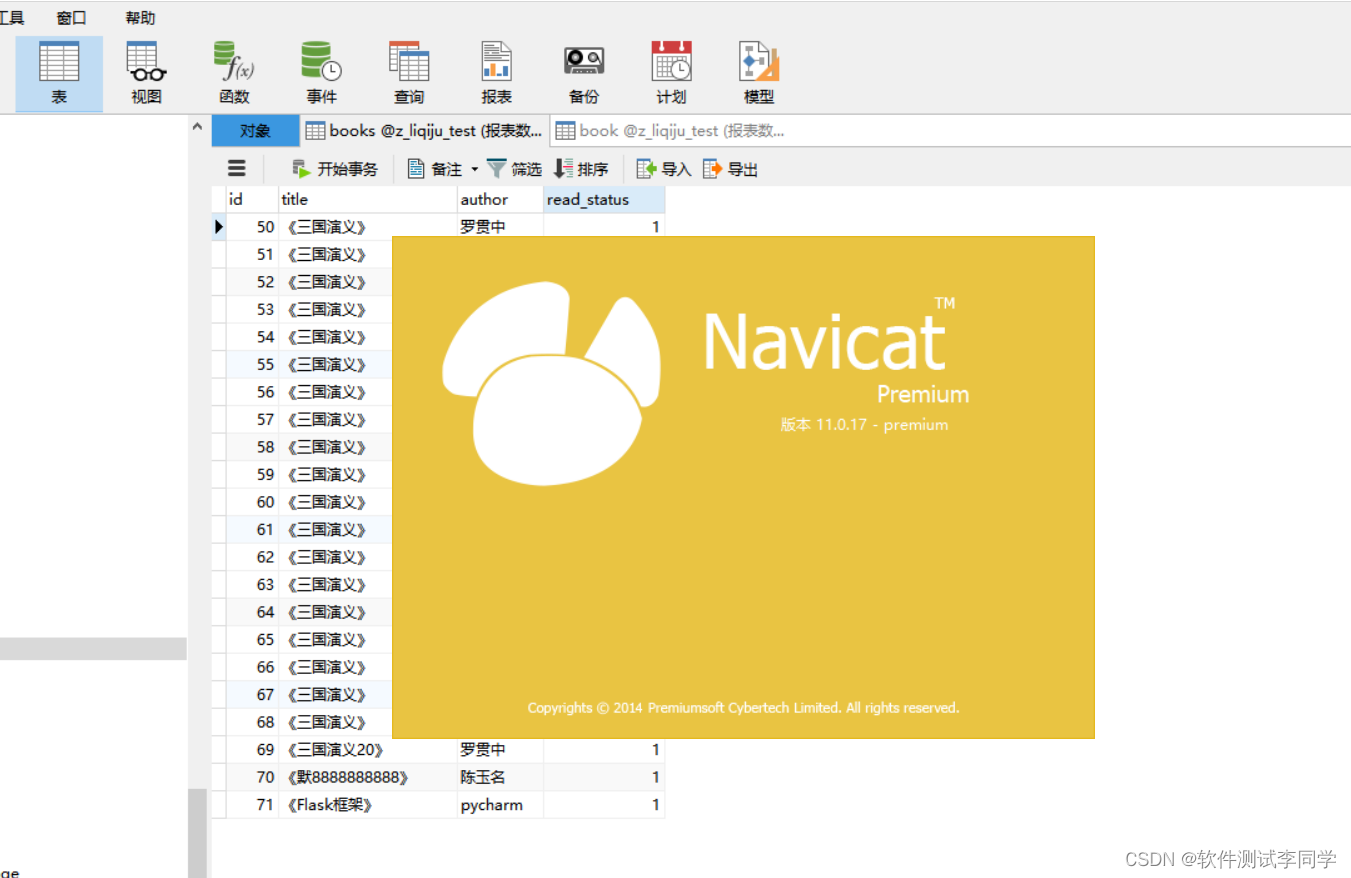Open the 函数 (Function) toolbar icon

(234, 74)
